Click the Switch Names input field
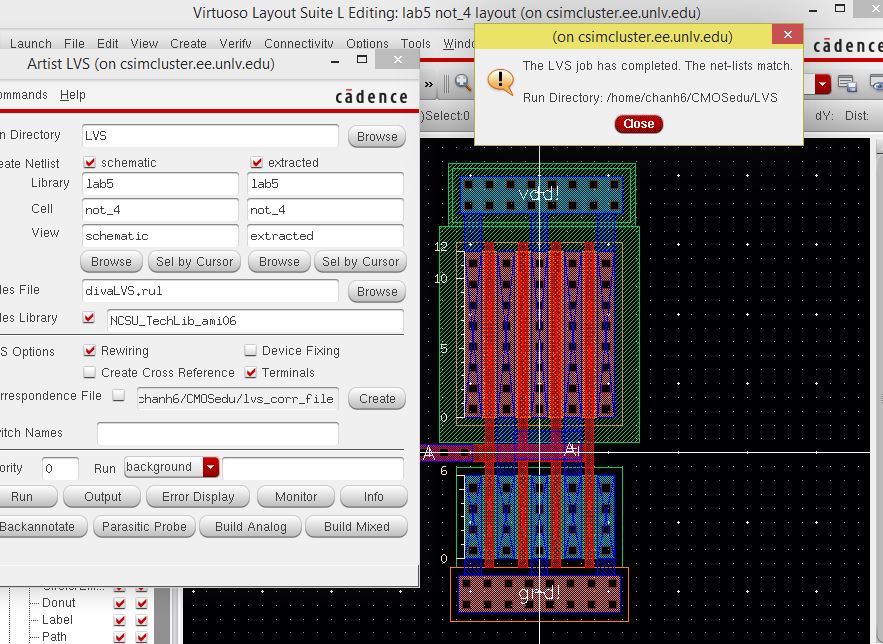The width and height of the screenshot is (883, 644). tap(217, 433)
